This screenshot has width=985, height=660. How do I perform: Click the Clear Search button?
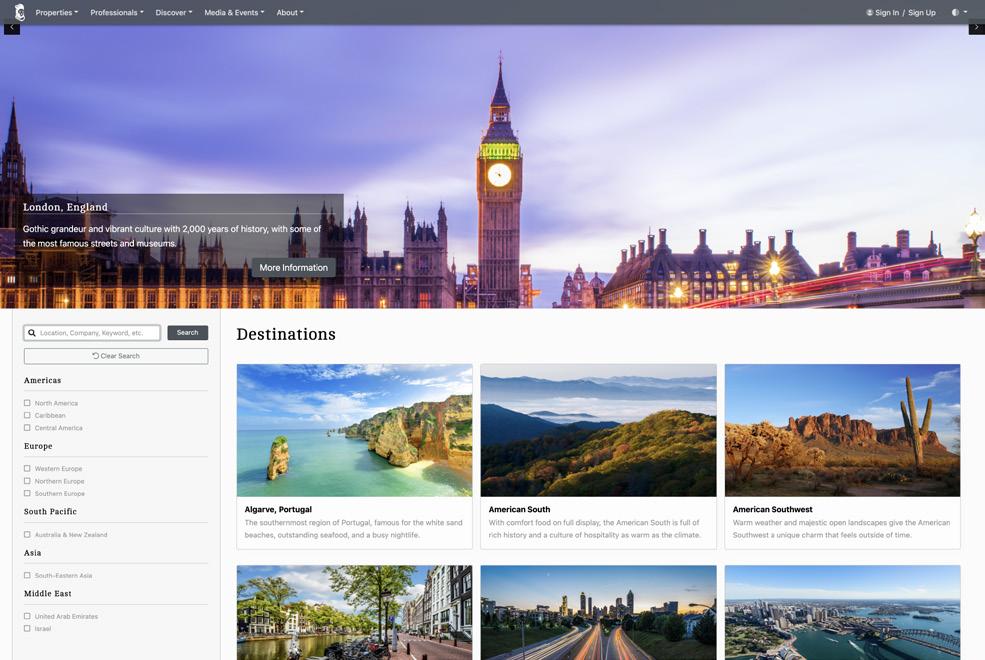coord(116,356)
